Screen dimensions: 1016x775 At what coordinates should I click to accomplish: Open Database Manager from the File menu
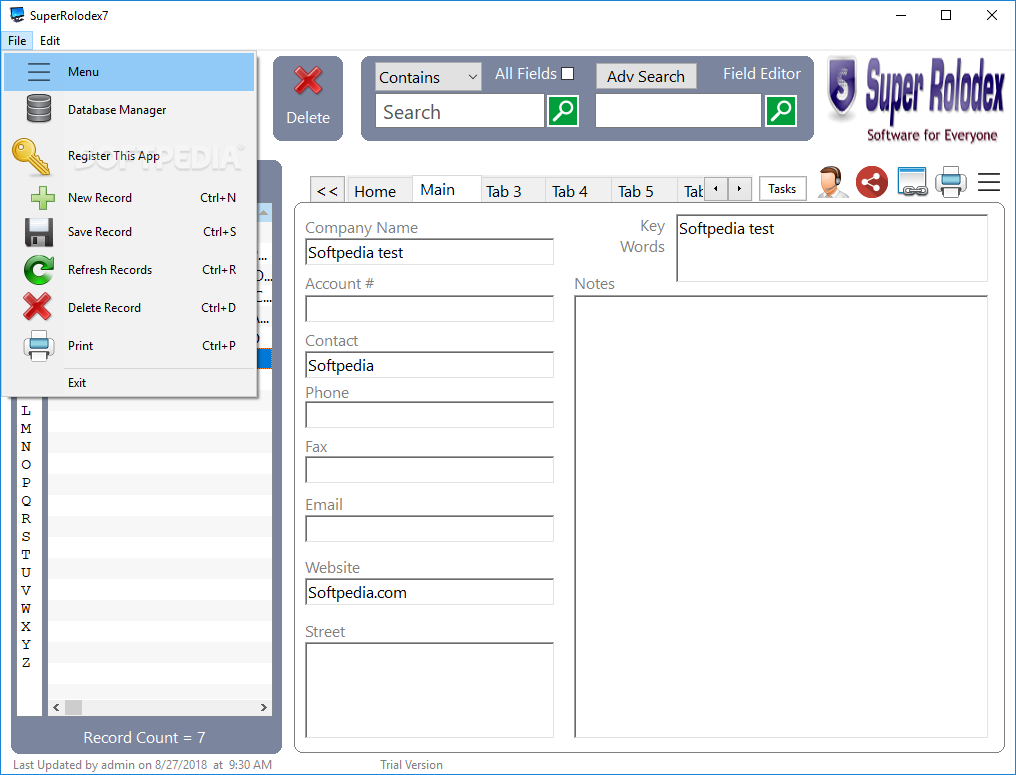pos(129,110)
